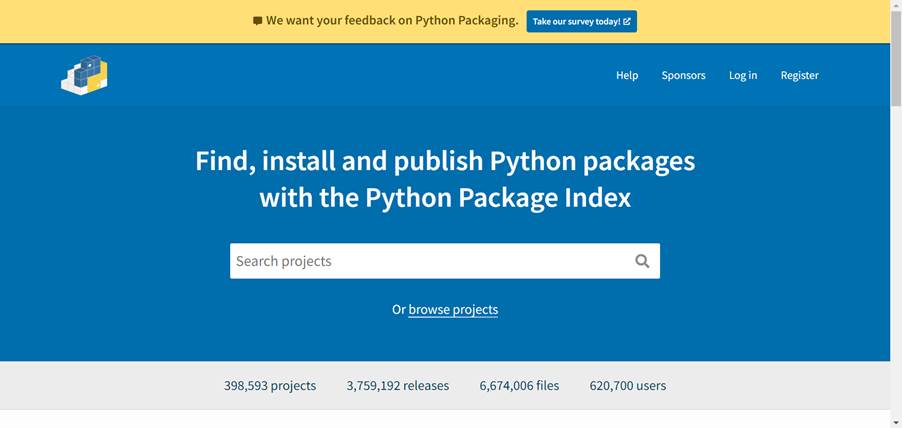The height and width of the screenshot is (428, 902).
Task: Click the magnifying glass search icon
Action: (x=642, y=261)
